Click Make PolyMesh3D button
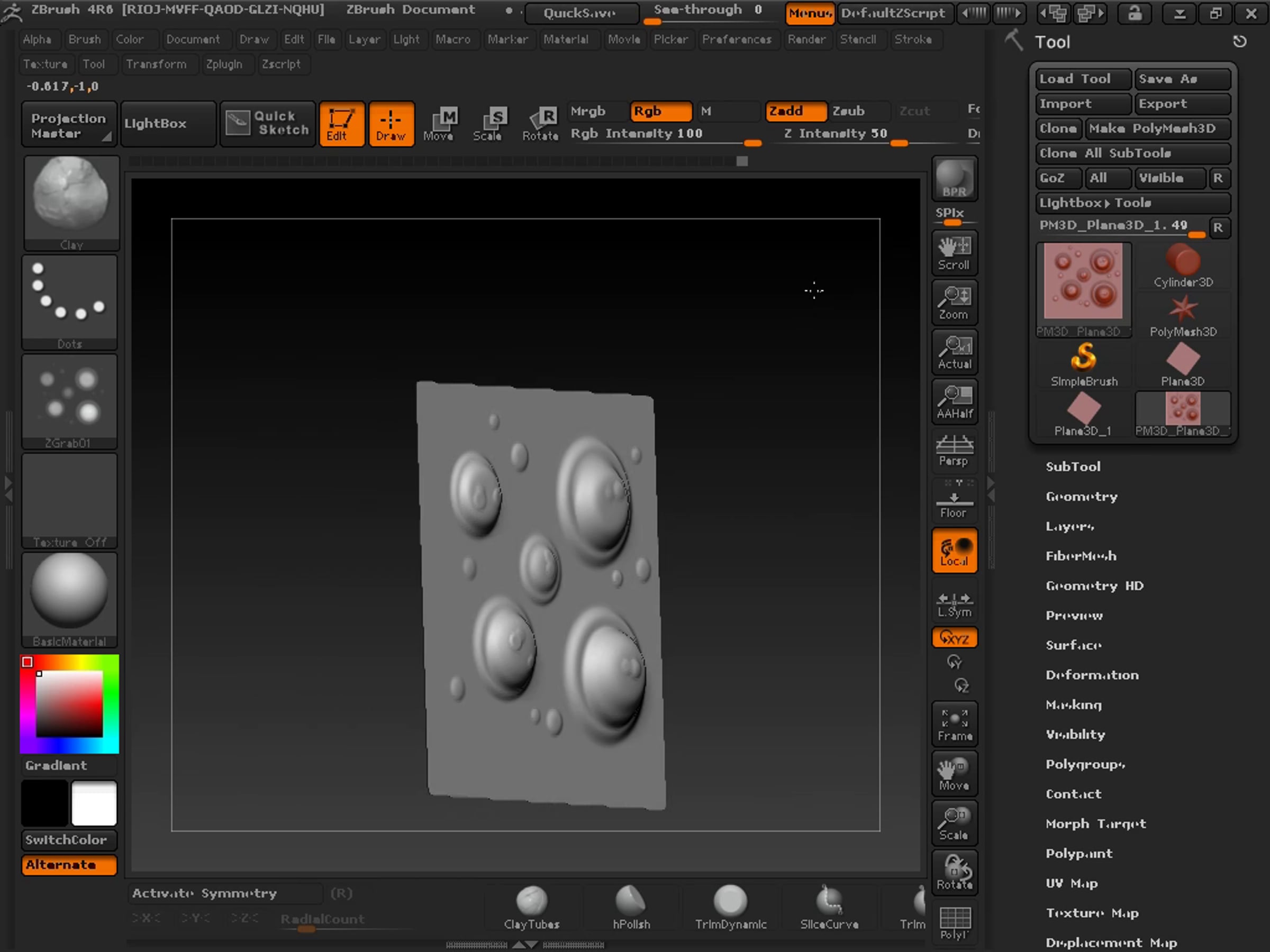The width and height of the screenshot is (1270, 952). coord(1157,129)
